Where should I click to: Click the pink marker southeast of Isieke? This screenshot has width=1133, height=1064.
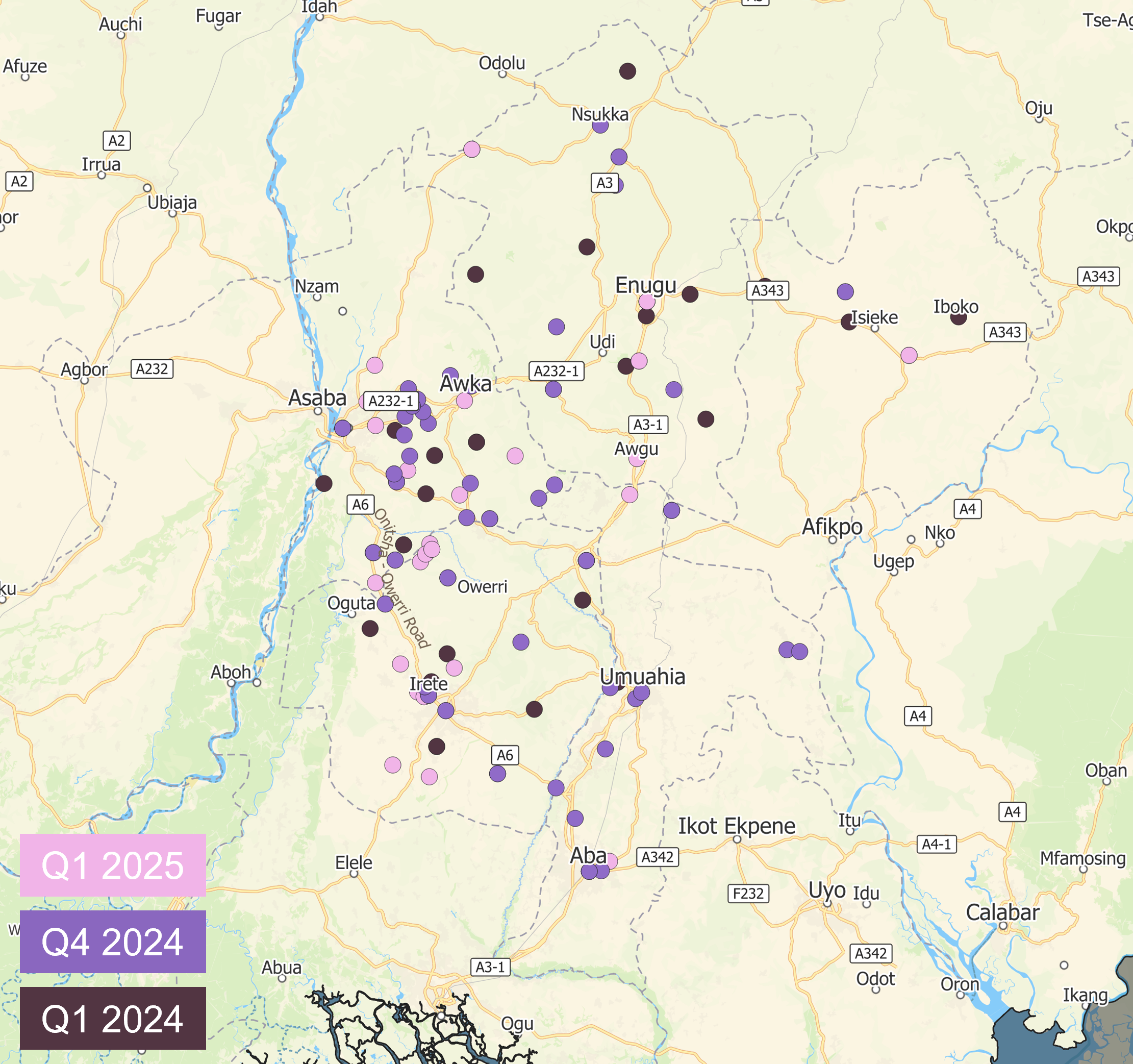point(909,356)
